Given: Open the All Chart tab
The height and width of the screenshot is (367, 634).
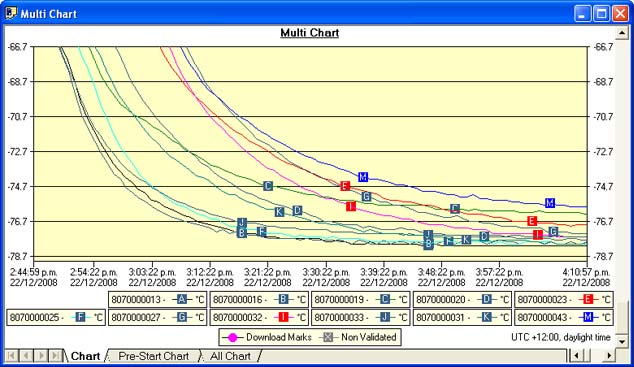Looking at the screenshot, I should click(230, 356).
